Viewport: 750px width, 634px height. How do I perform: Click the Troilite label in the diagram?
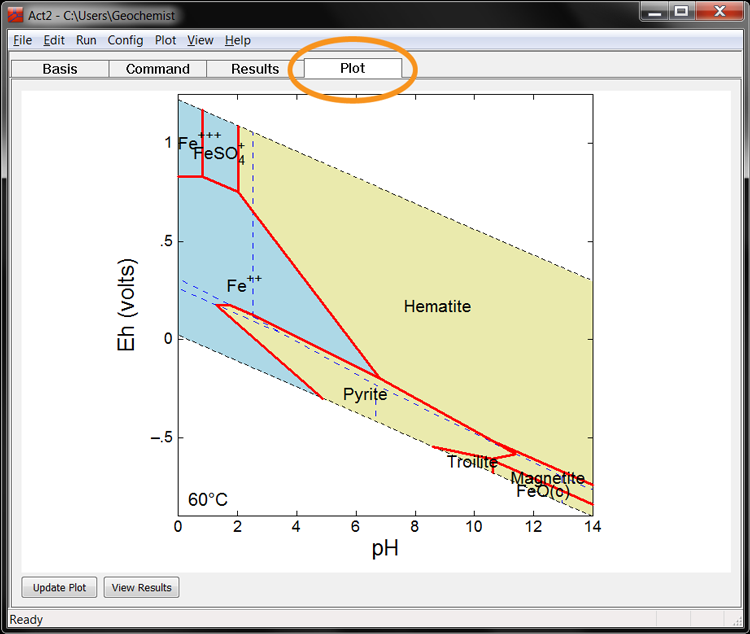click(x=472, y=462)
